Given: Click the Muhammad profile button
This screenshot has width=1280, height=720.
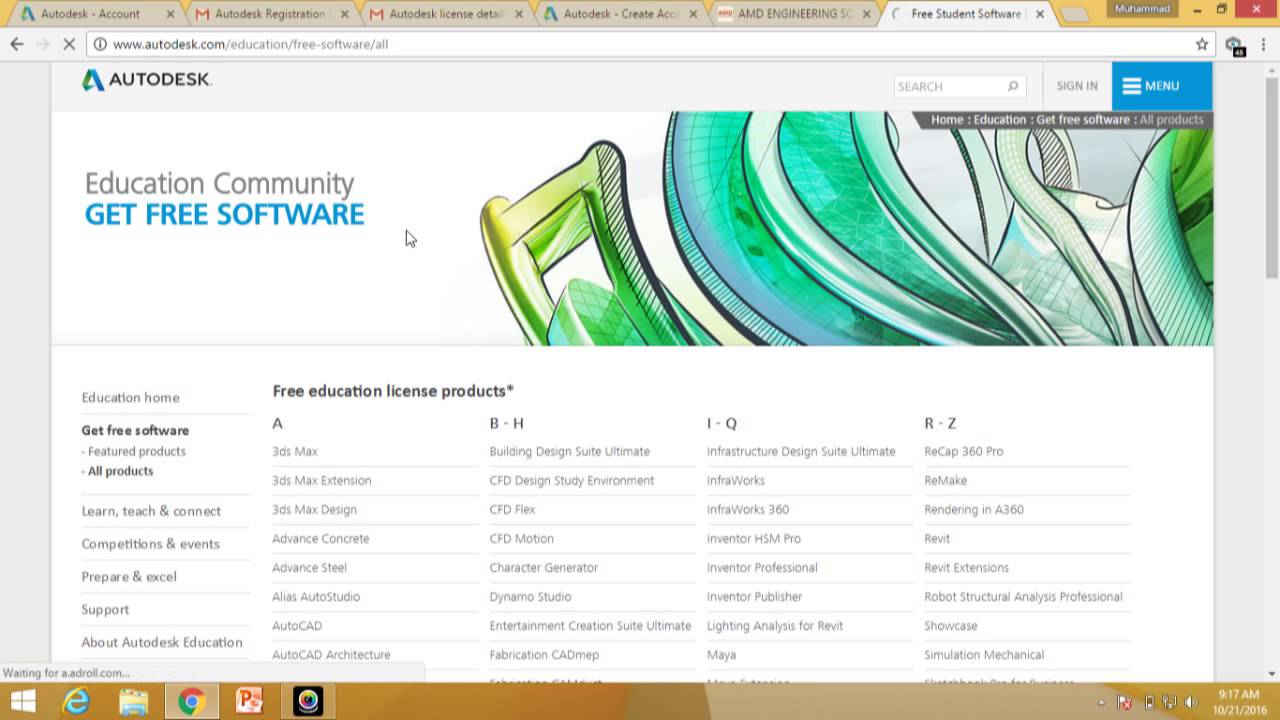Looking at the screenshot, I should coord(1143,8).
